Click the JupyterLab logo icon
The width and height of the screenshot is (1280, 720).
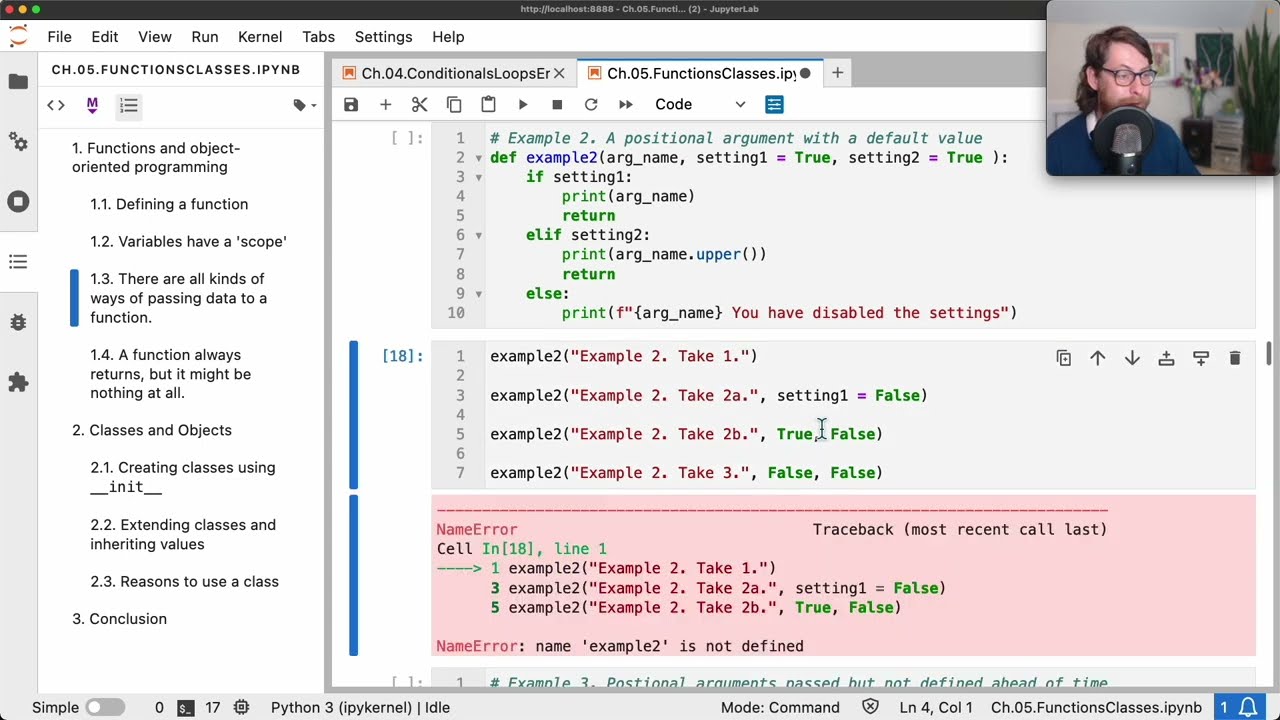[x=18, y=37]
